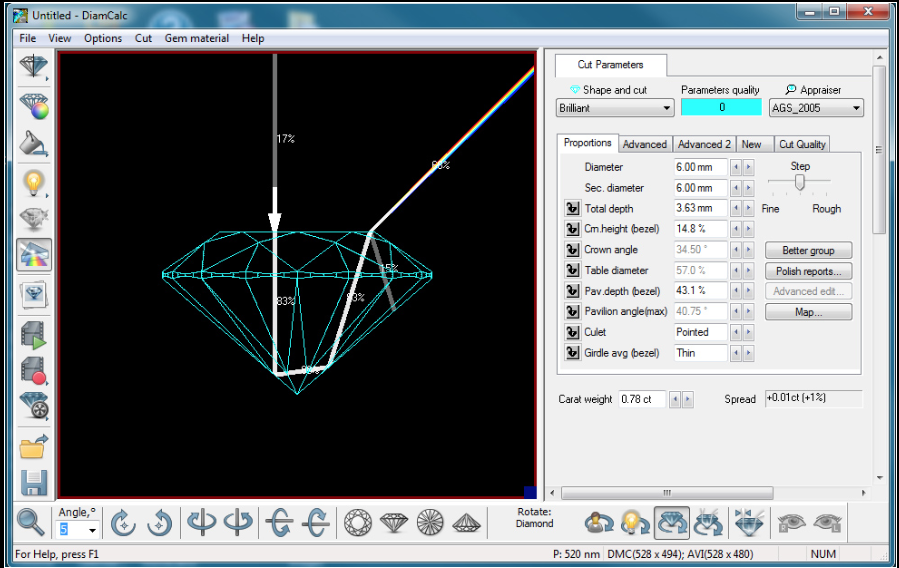The width and height of the screenshot is (899, 568).
Task: Click the light bulb lighting icon
Action: [34, 182]
